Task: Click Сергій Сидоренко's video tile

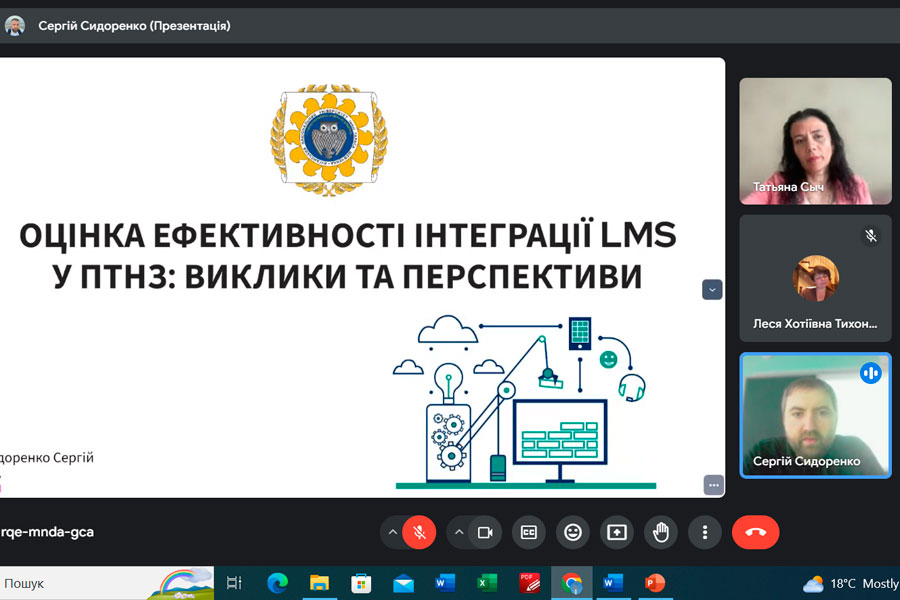Action: point(815,414)
